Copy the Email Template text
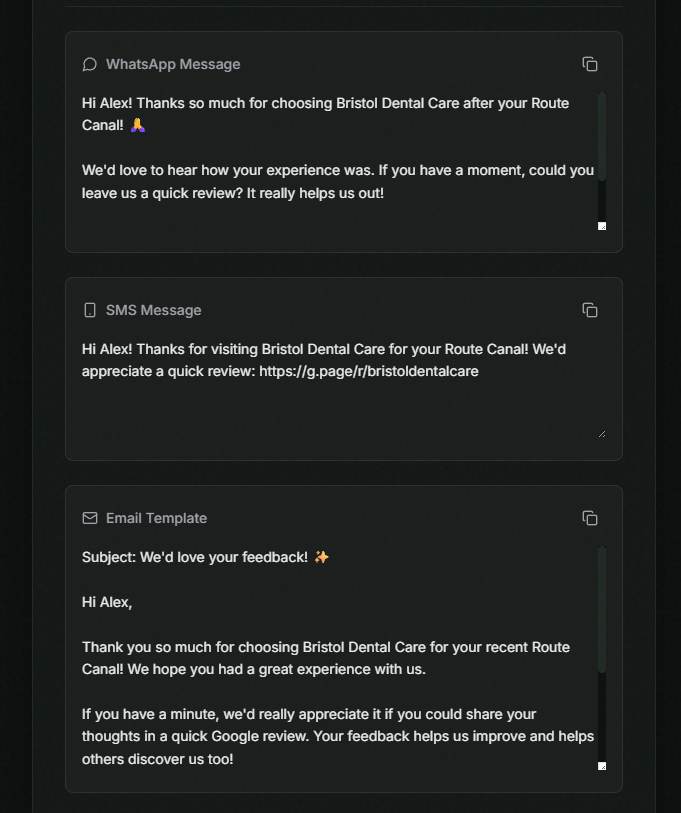The width and height of the screenshot is (681, 813). point(590,518)
